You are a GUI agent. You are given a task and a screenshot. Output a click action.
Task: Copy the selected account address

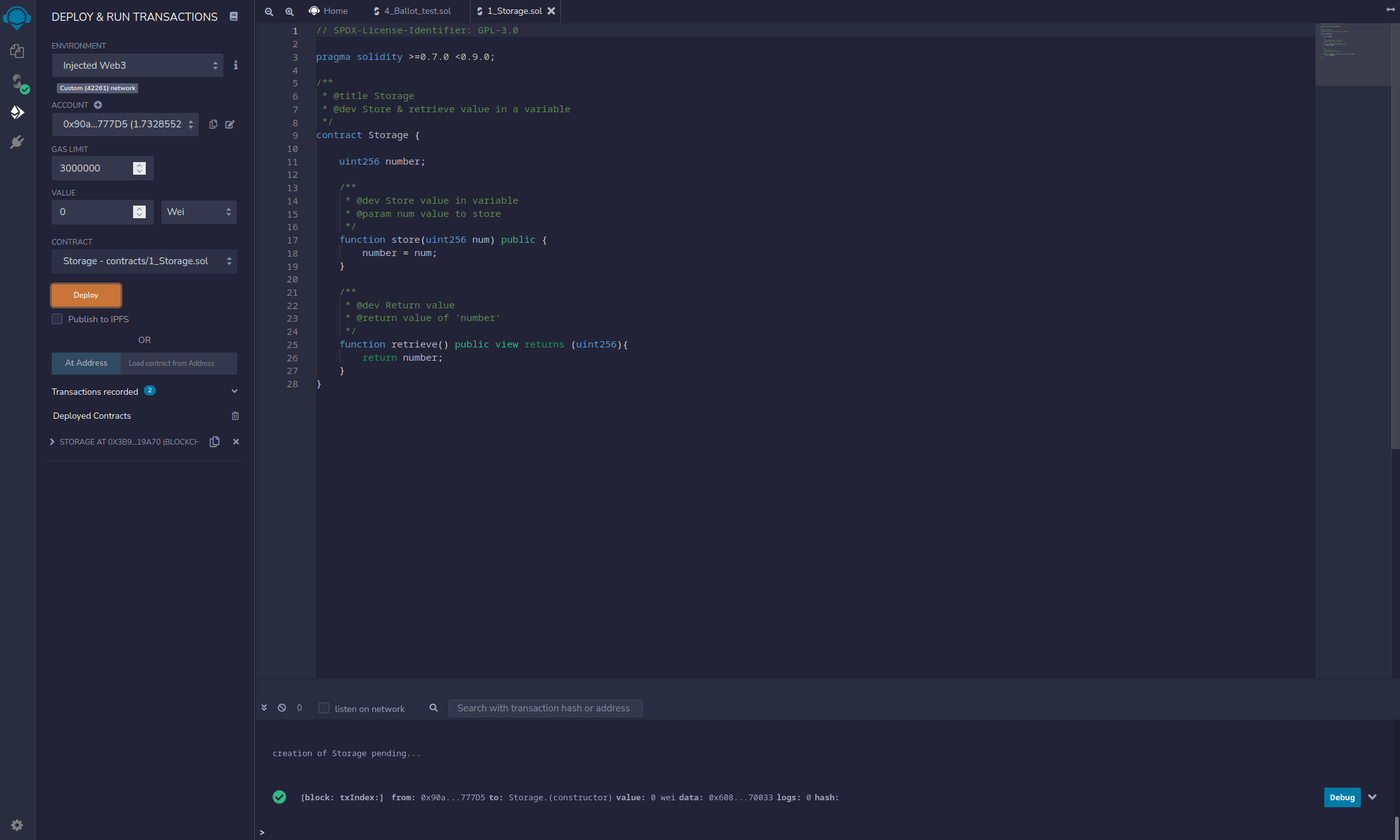pyautogui.click(x=213, y=124)
